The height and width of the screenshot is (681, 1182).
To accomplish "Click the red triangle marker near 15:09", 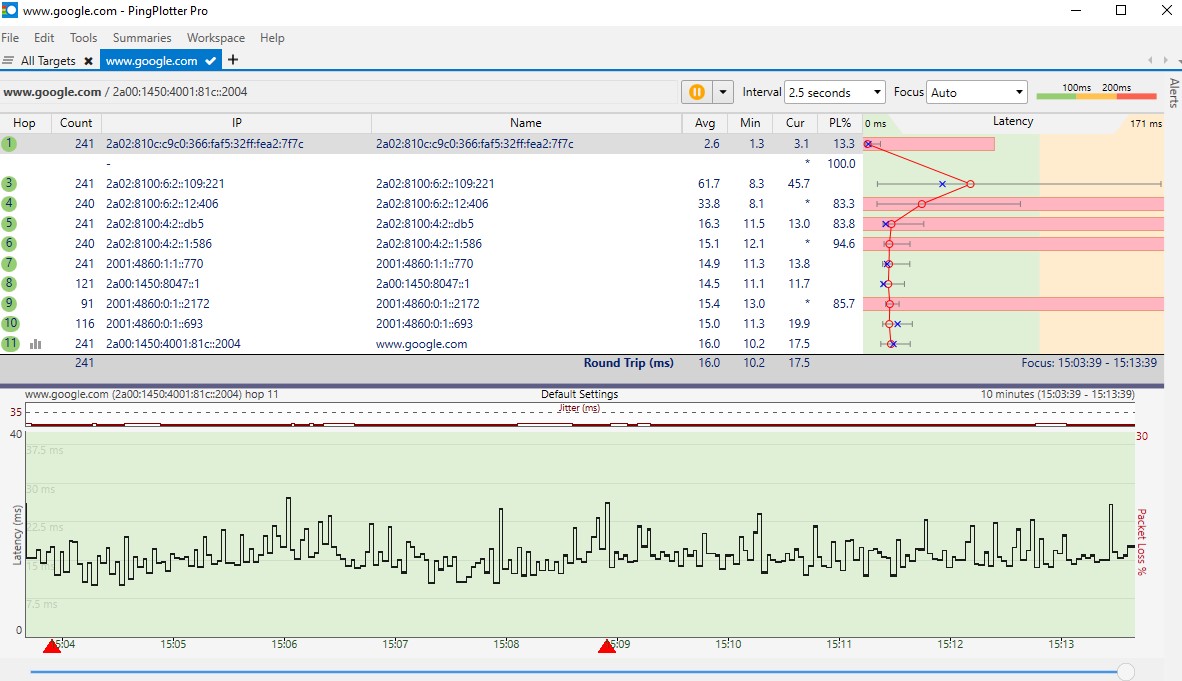I will click(607, 646).
